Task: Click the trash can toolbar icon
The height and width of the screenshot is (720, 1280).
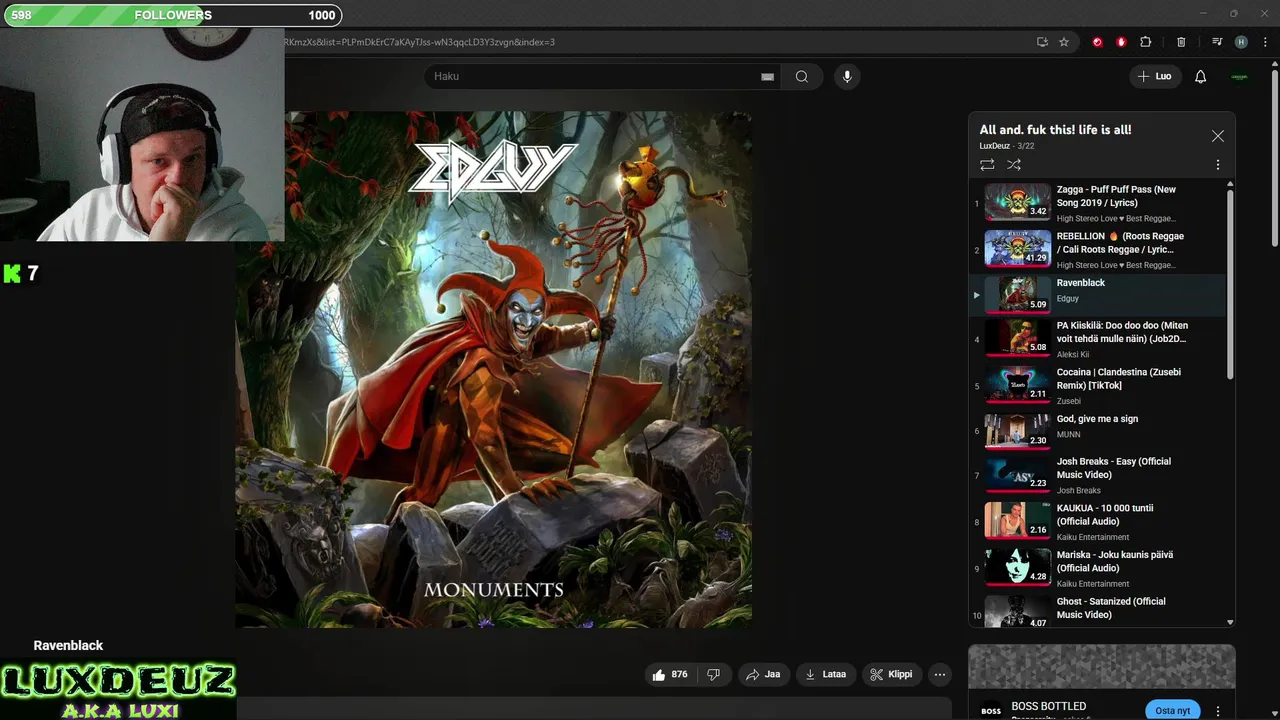Action: point(1181,42)
